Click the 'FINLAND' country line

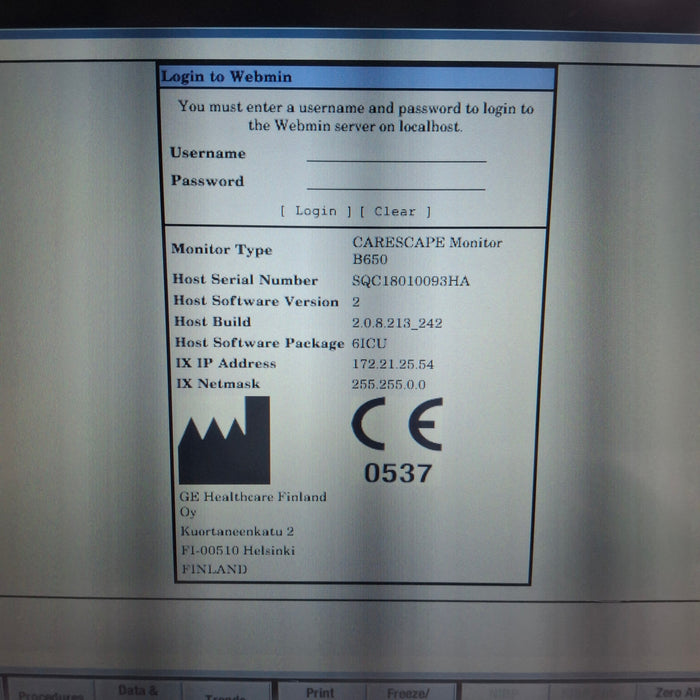click(x=214, y=569)
